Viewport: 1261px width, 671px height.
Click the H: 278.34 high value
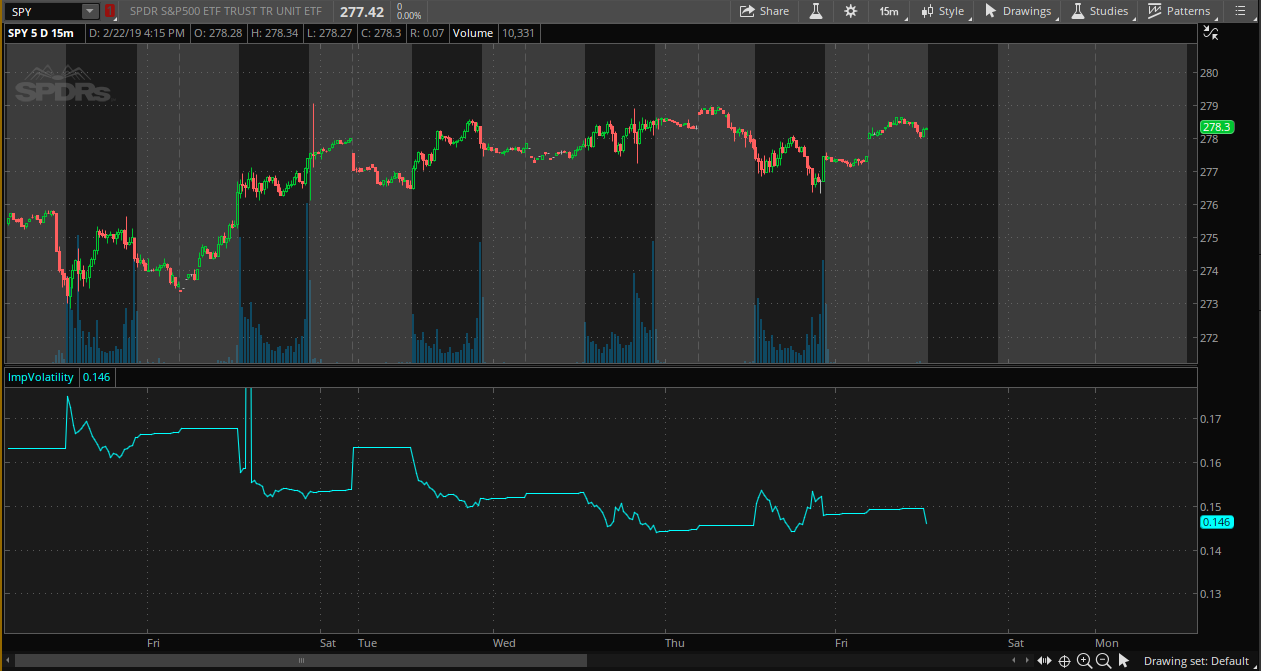[276, 33]
